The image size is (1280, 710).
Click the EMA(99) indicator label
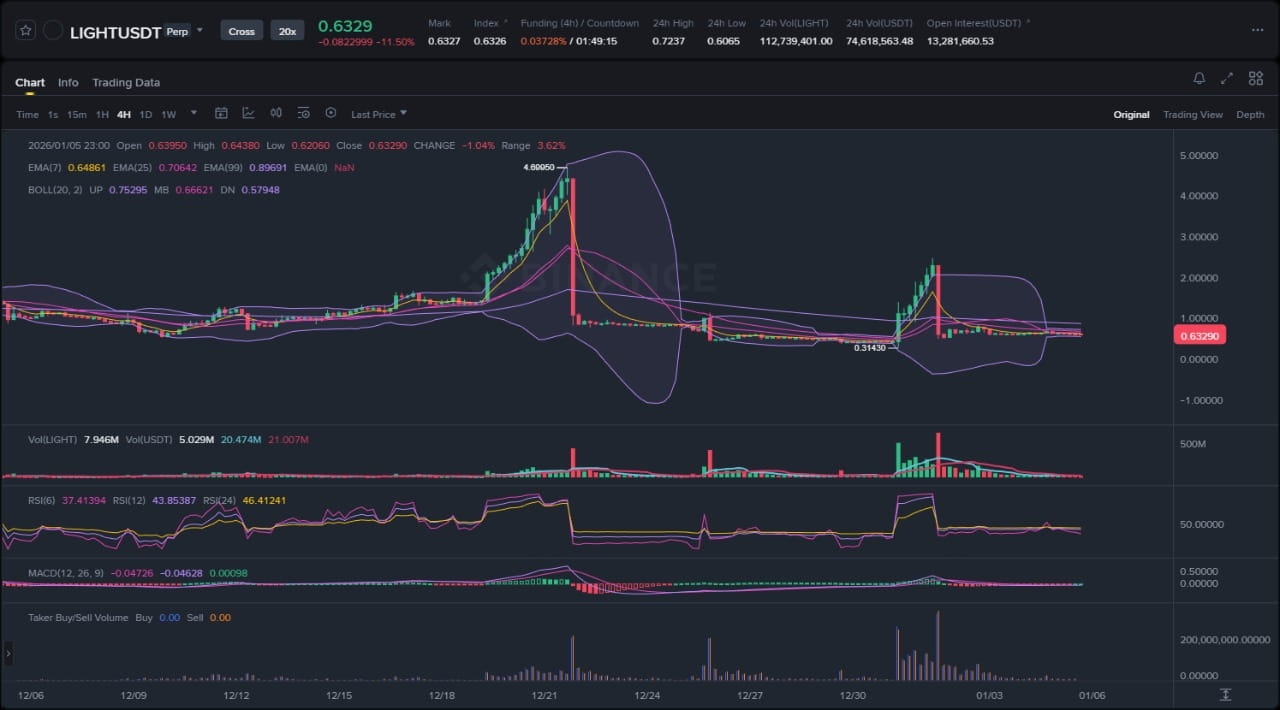tap(224, 168)
